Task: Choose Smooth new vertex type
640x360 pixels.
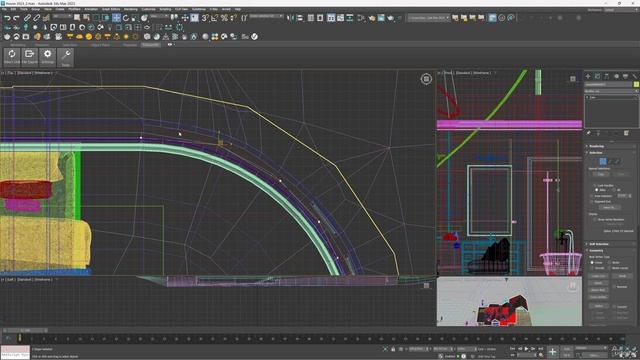Action: click(x=592, y=268)
